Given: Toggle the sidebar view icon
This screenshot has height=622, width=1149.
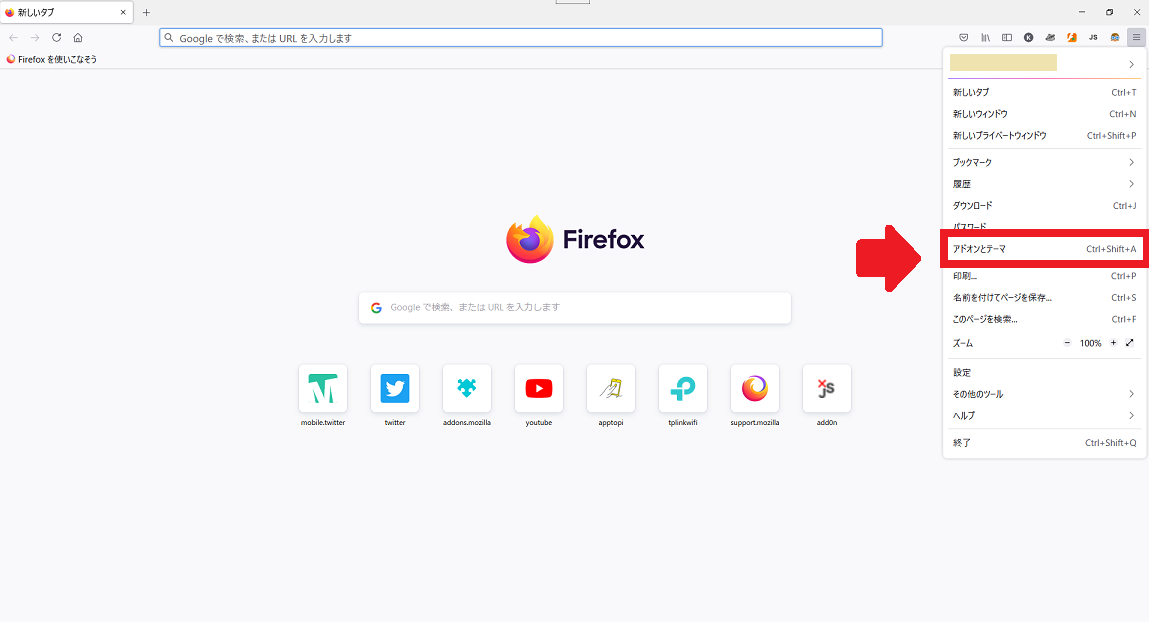Looking at the screenshot, I should point(1007,37).
